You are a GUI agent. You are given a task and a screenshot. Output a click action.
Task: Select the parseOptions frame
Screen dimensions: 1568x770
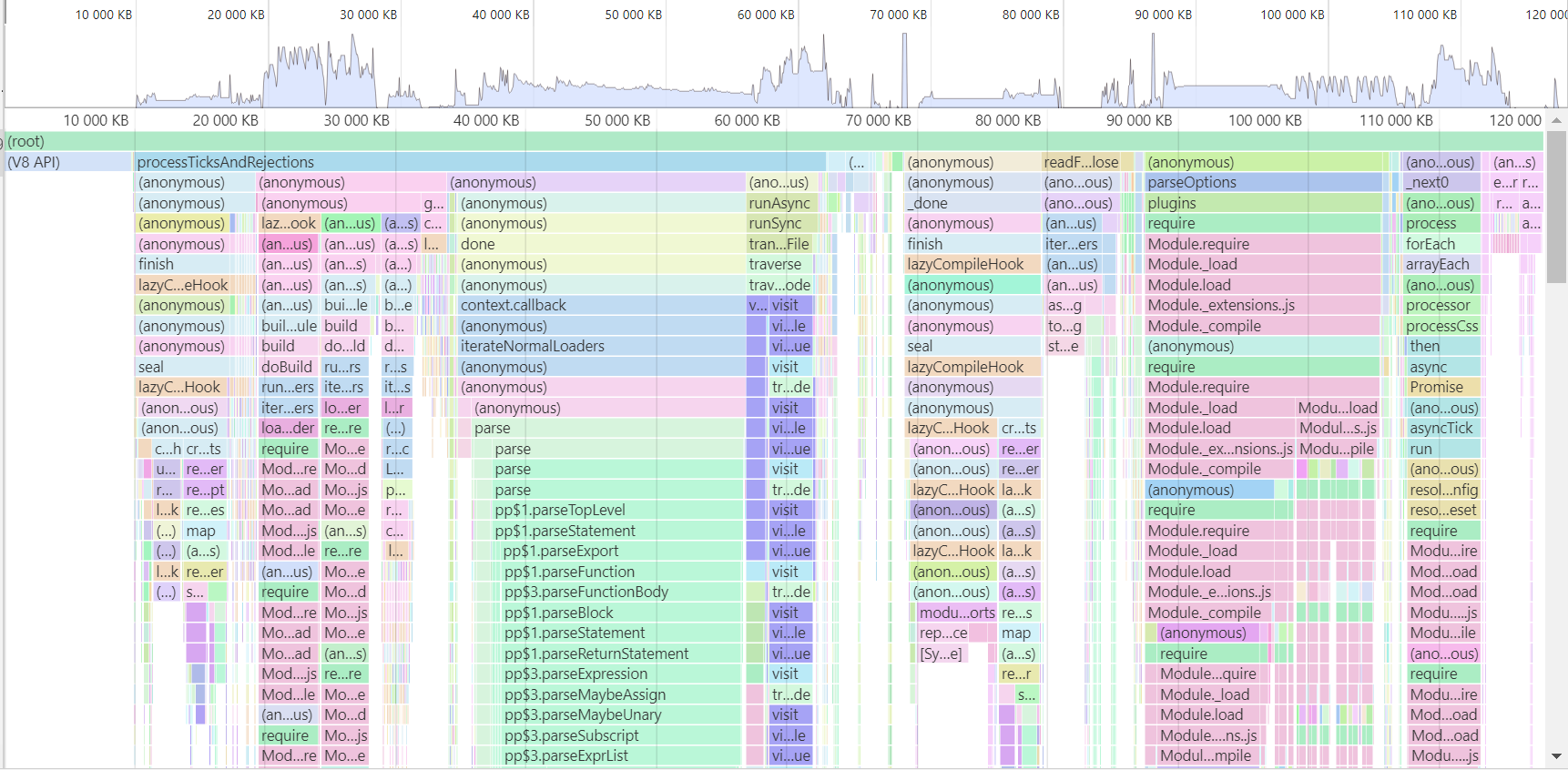[x=1263, y=182]
